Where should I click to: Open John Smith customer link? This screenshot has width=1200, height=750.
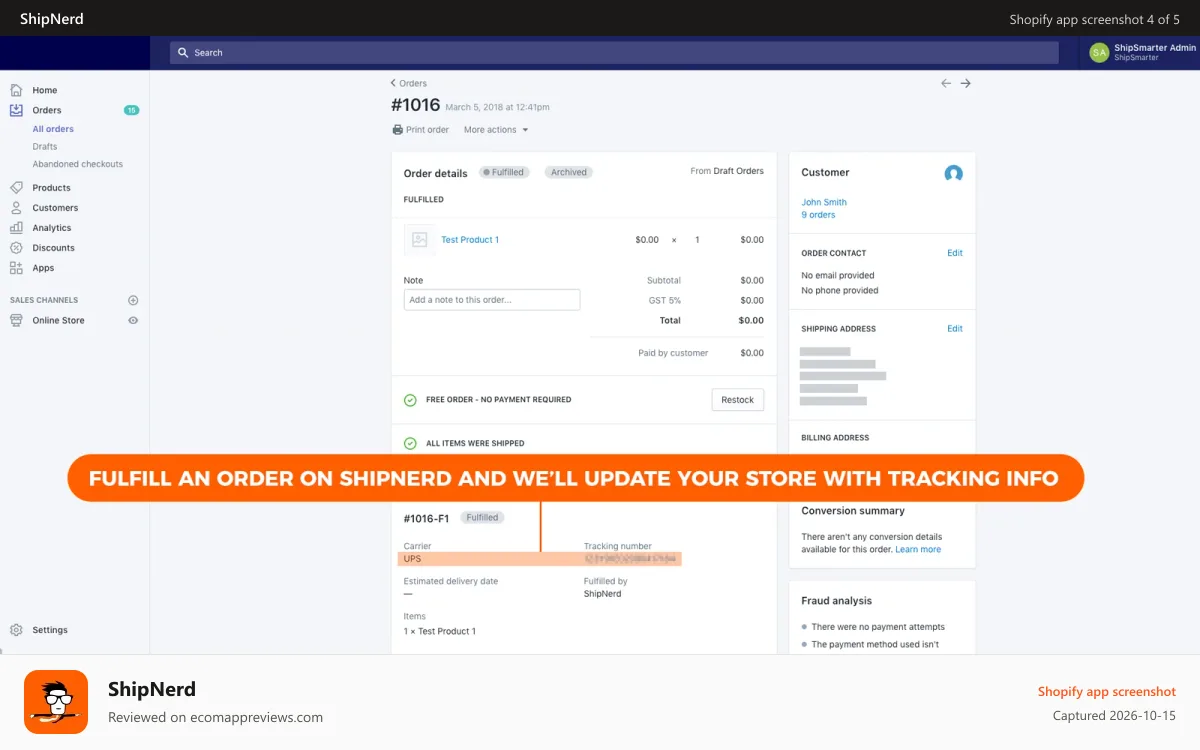coord(824,202)
